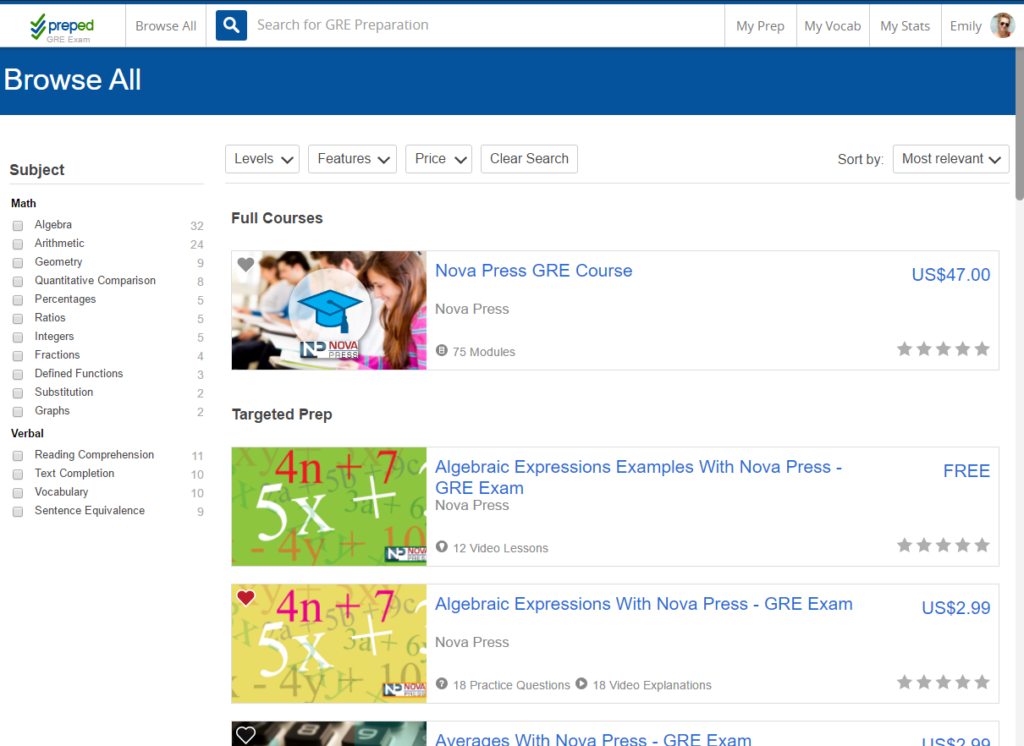
Task: Open Averages With Nova Press link
Action: (x=593, y=739)
